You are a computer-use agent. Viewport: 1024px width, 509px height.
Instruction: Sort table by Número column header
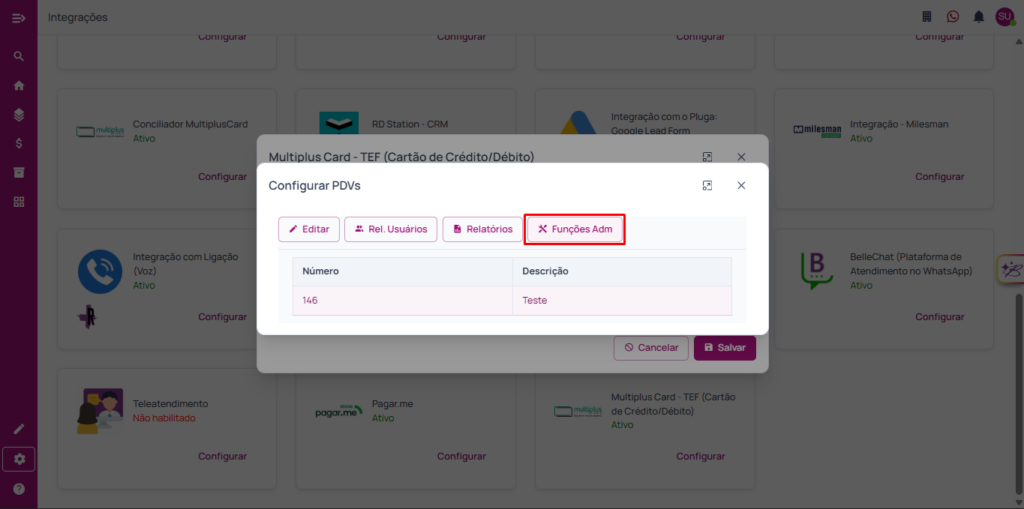click(x=321, y=271)
